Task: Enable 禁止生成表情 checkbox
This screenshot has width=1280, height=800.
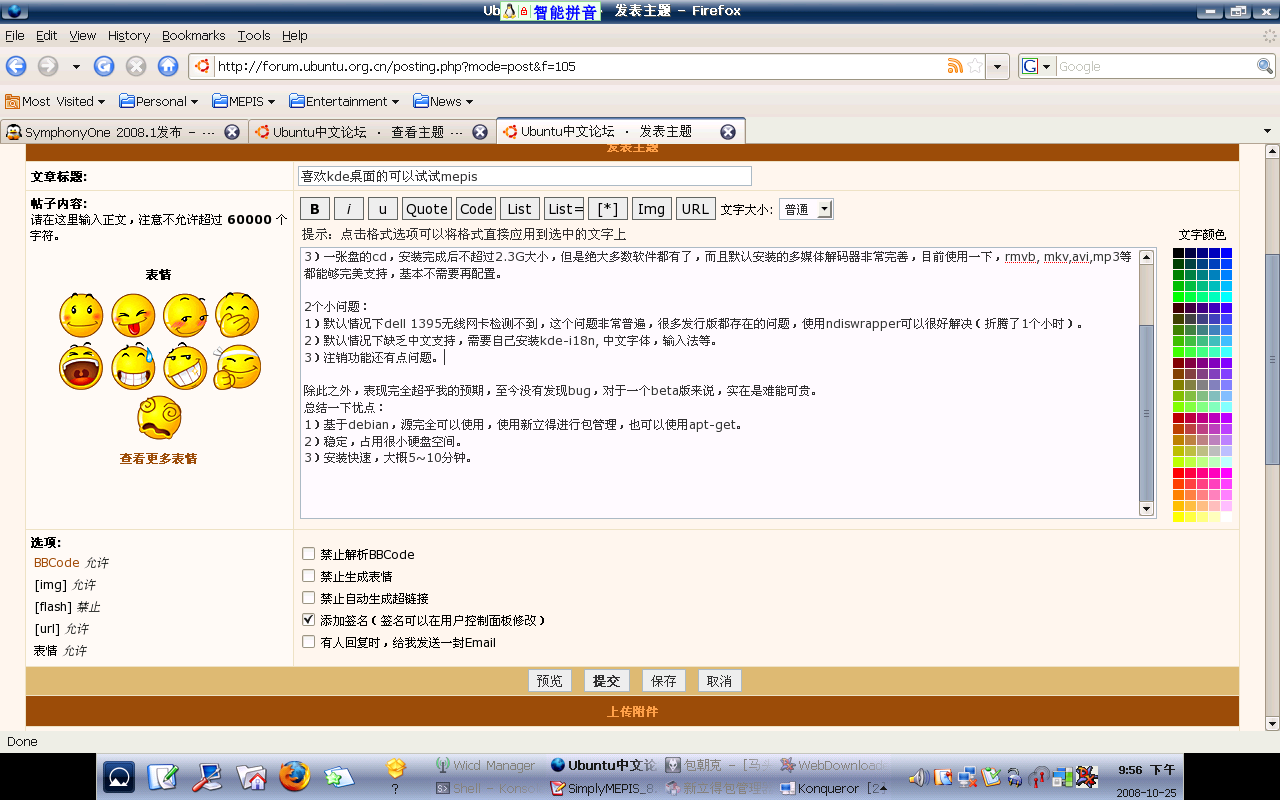Action: point(309,576)
